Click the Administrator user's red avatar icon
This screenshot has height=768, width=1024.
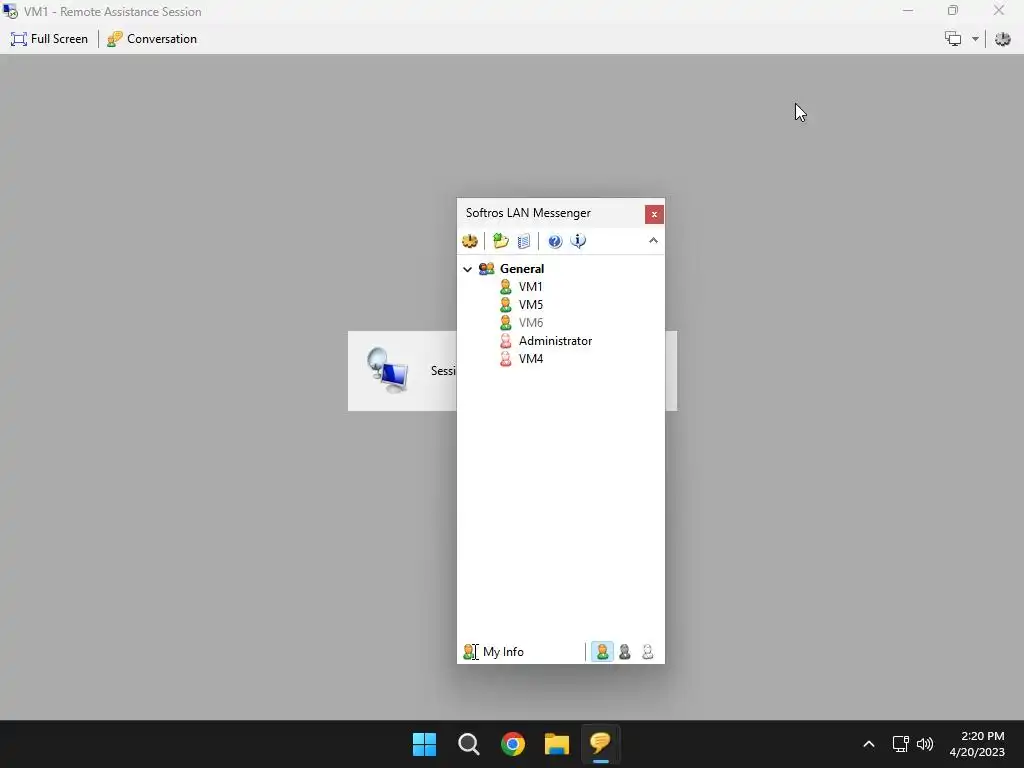(505, 341)
